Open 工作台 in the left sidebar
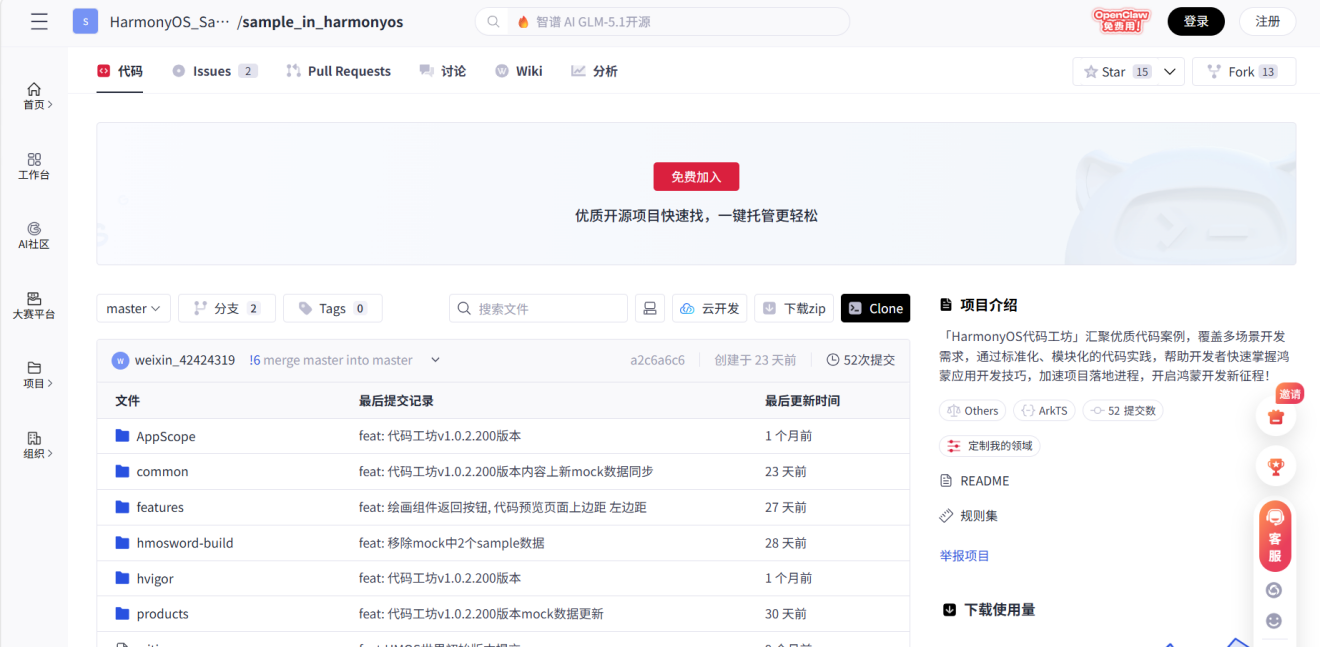The height and width of the screenshot is (647, 1320). 33,164
